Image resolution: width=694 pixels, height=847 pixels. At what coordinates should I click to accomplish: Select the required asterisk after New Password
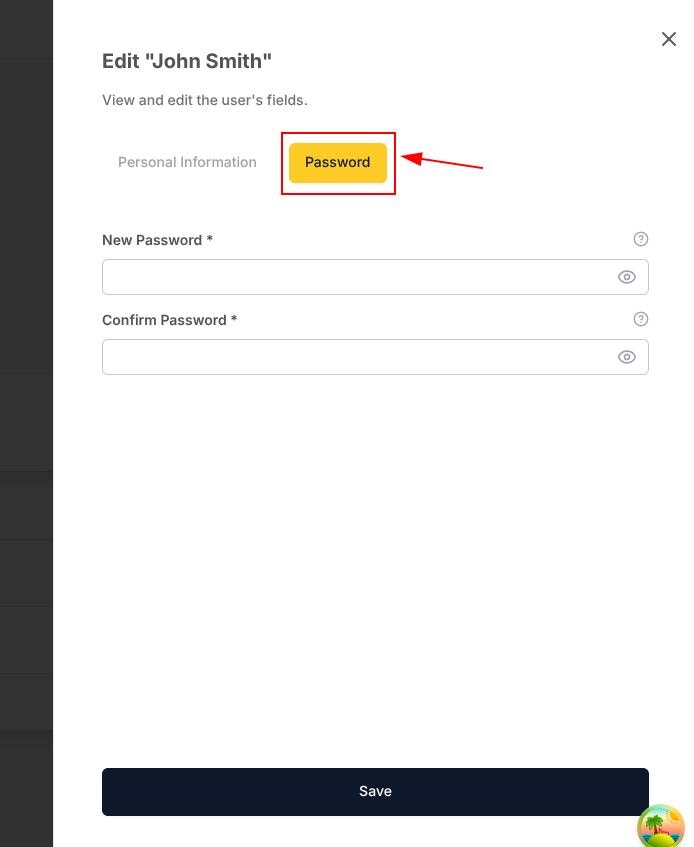tap(210, 238)
